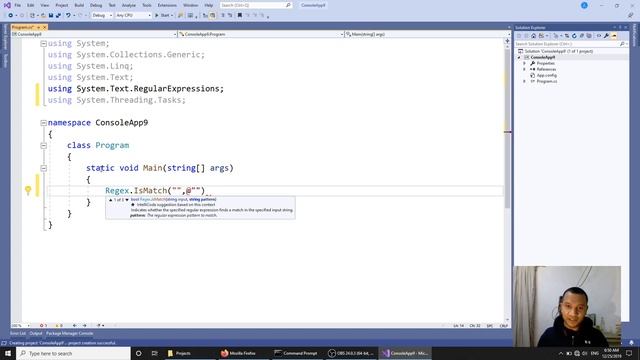Click the search magnifier in the title bar
Viewport: 640px width, 360px height.
tap(288, 5)
